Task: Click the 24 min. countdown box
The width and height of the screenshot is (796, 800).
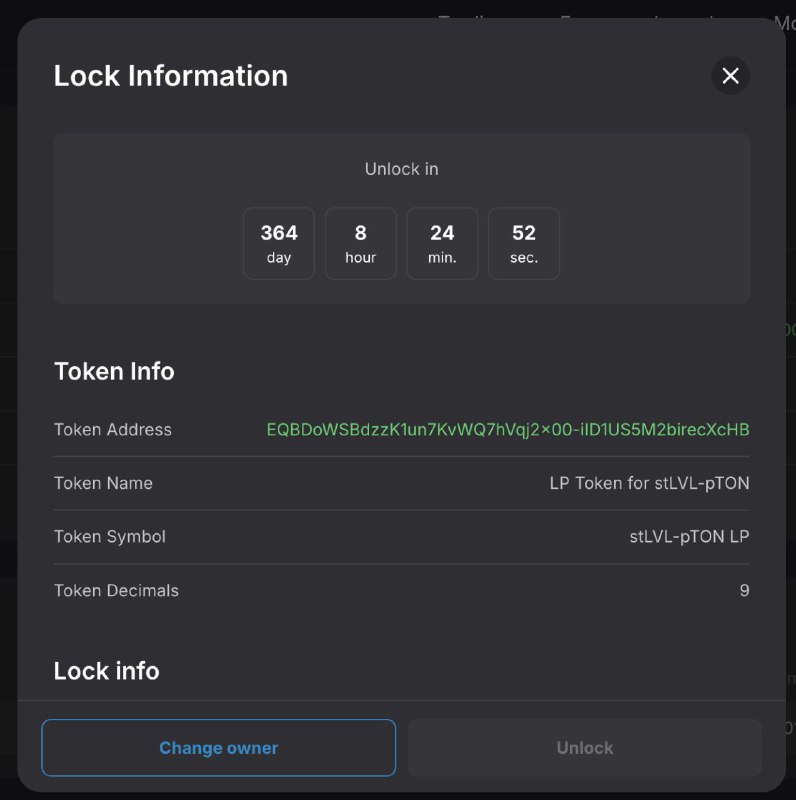Action: [x=442, y=243]
